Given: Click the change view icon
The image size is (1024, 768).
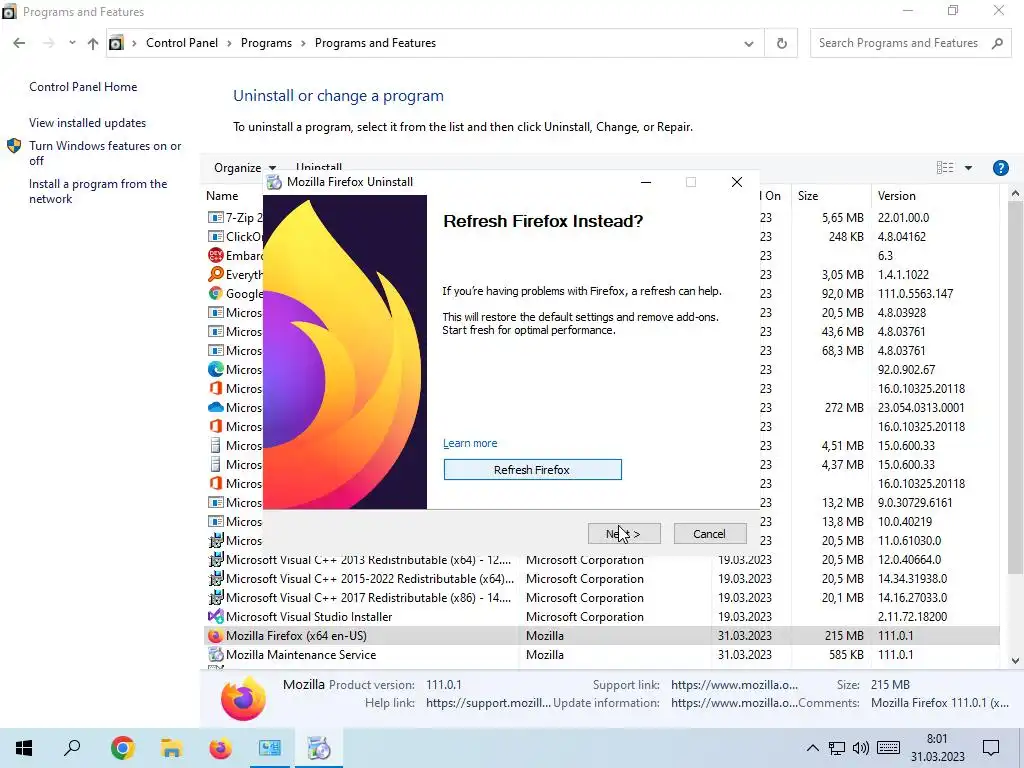Looking at the screenshot, I should click(x=945, y=168).
